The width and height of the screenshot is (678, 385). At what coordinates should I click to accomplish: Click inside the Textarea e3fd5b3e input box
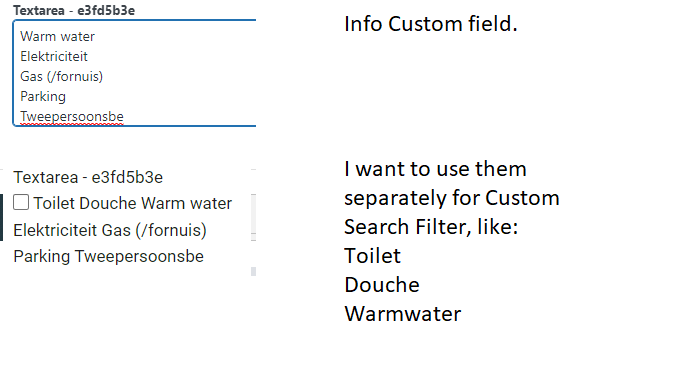134,73
